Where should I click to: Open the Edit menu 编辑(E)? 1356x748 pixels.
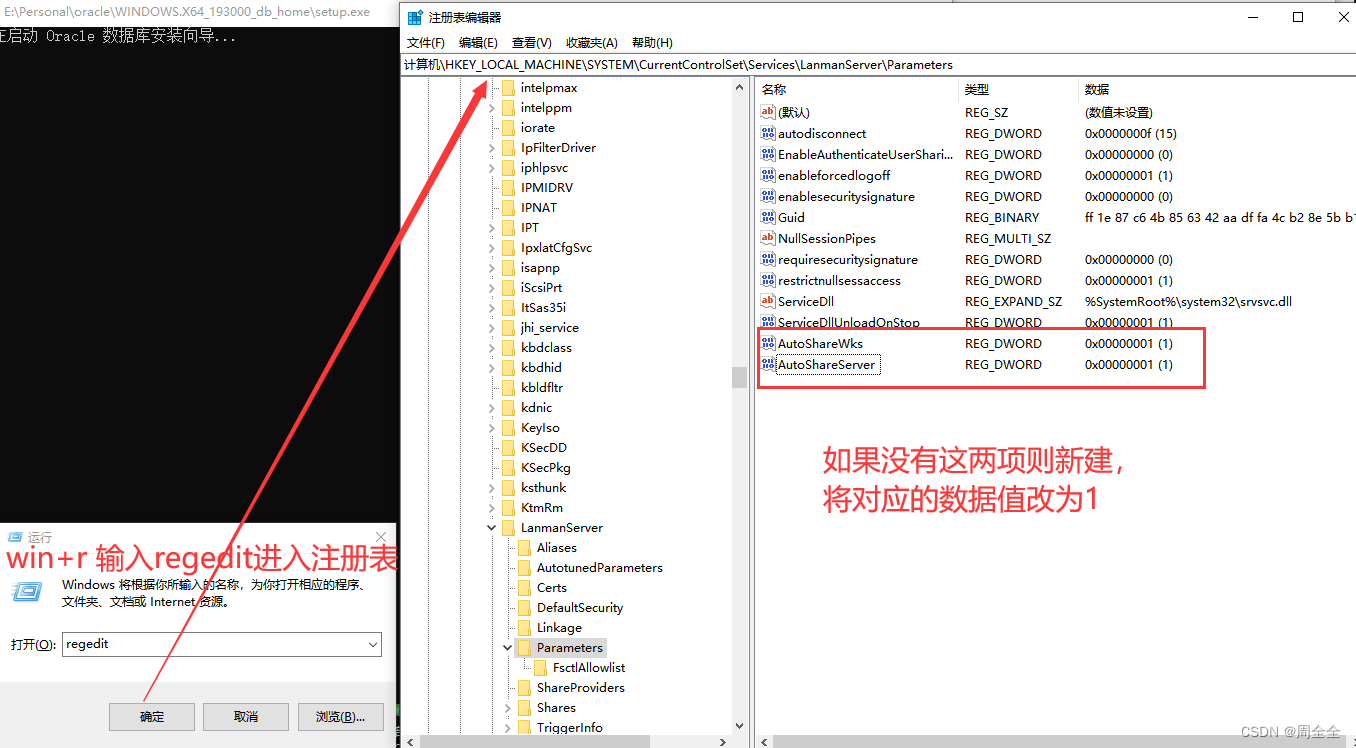478,42
